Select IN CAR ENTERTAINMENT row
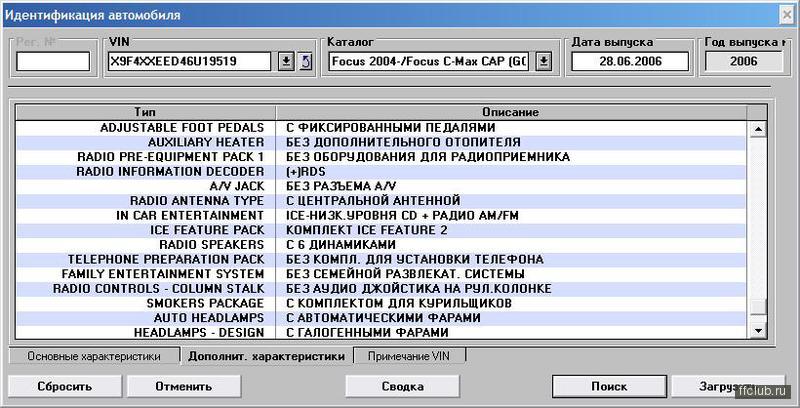Image resolution: width=800 pixels, height=408 pixels. pos(381,215)
